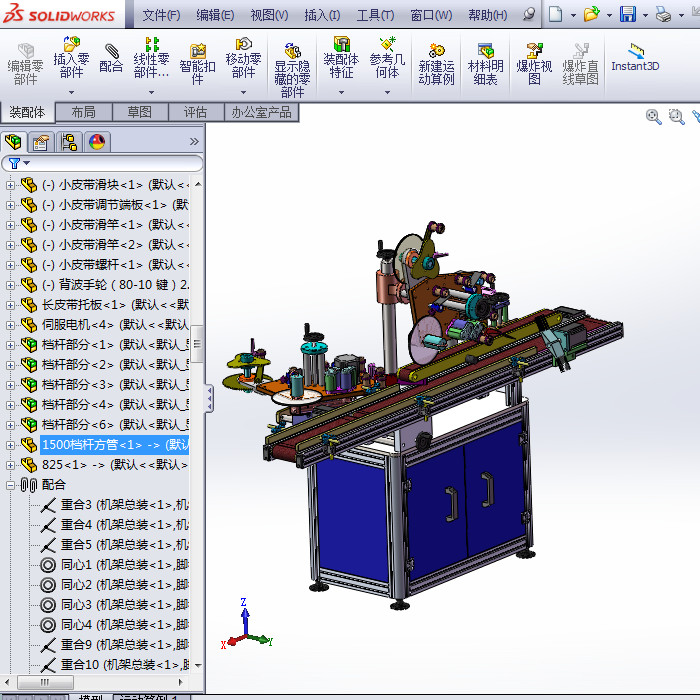
Task: Switch to the 草图 tab
Action: pyautogui.click(x=140, y=112)
